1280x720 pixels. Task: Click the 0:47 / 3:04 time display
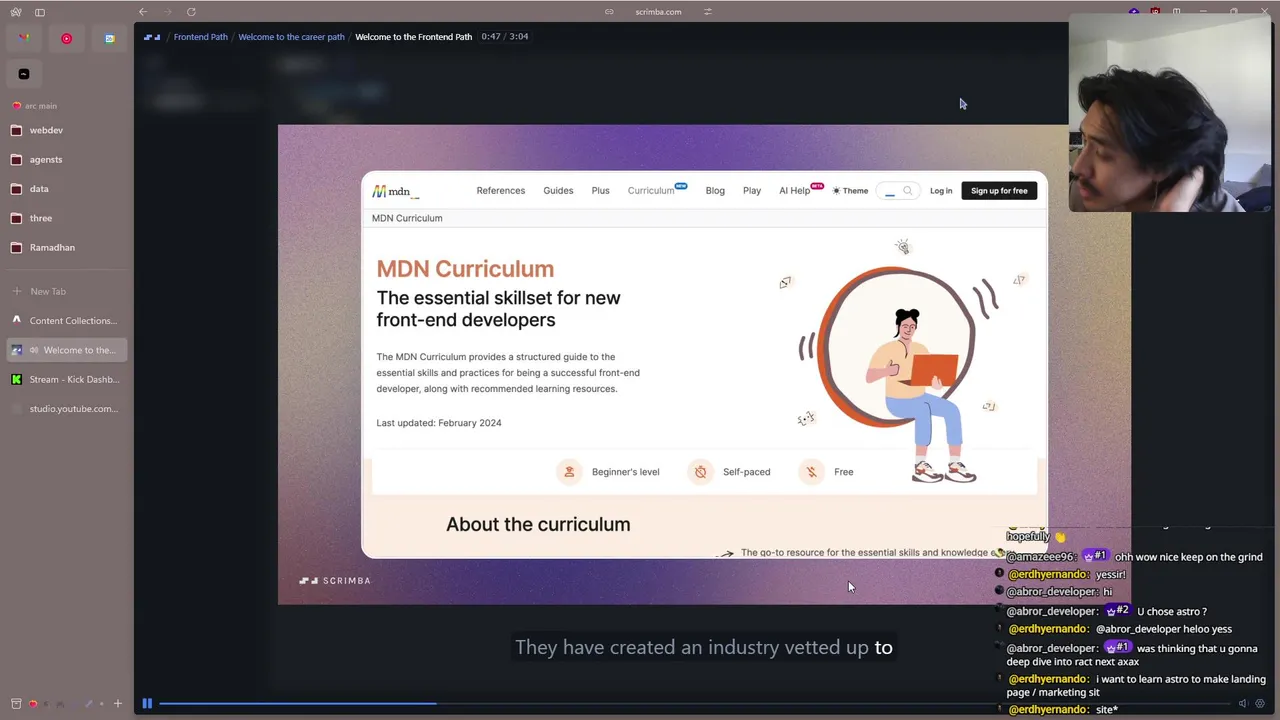[x=505, y=37]
